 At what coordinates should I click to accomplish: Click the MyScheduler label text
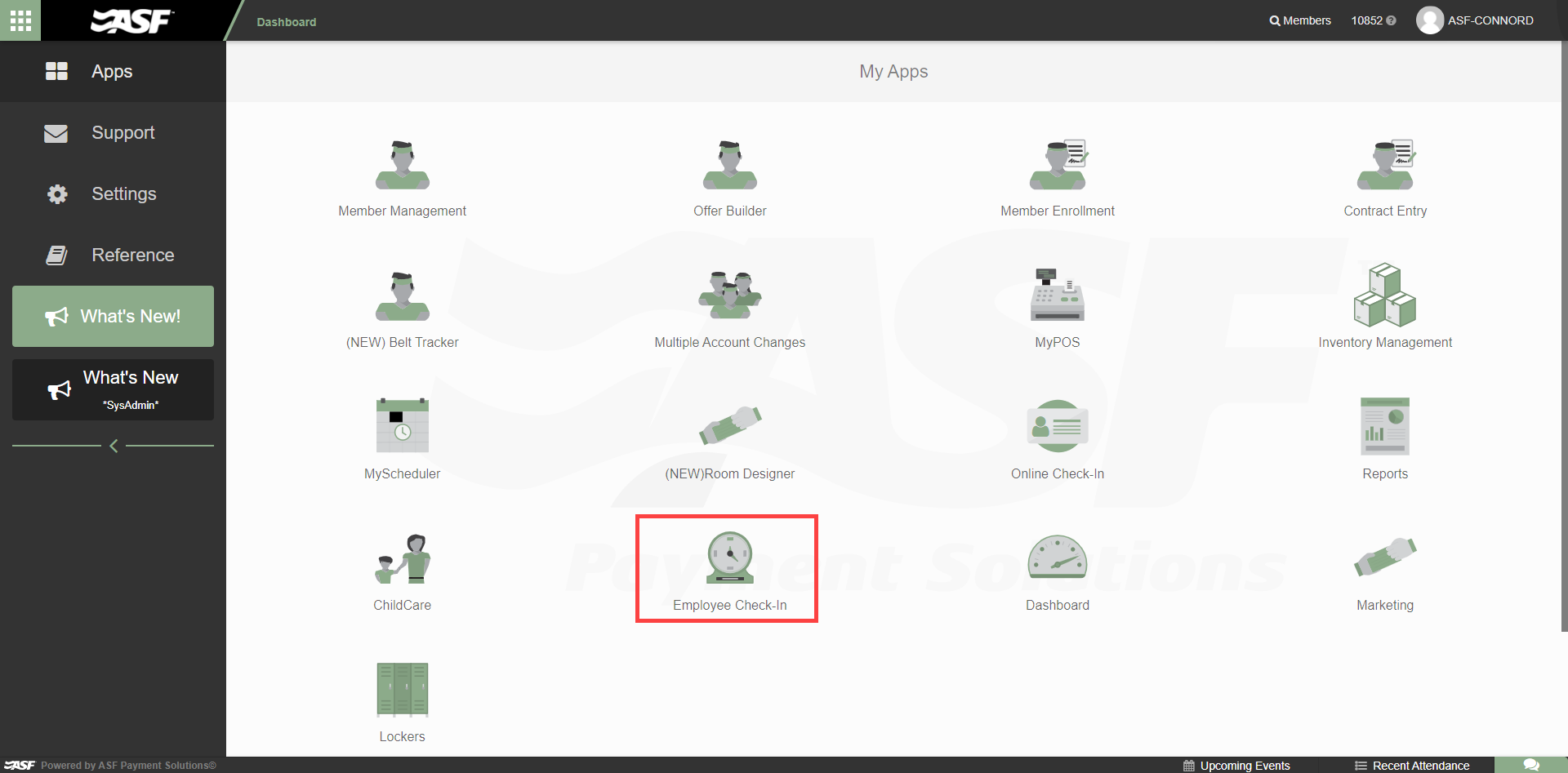click(x=403, y=473)
